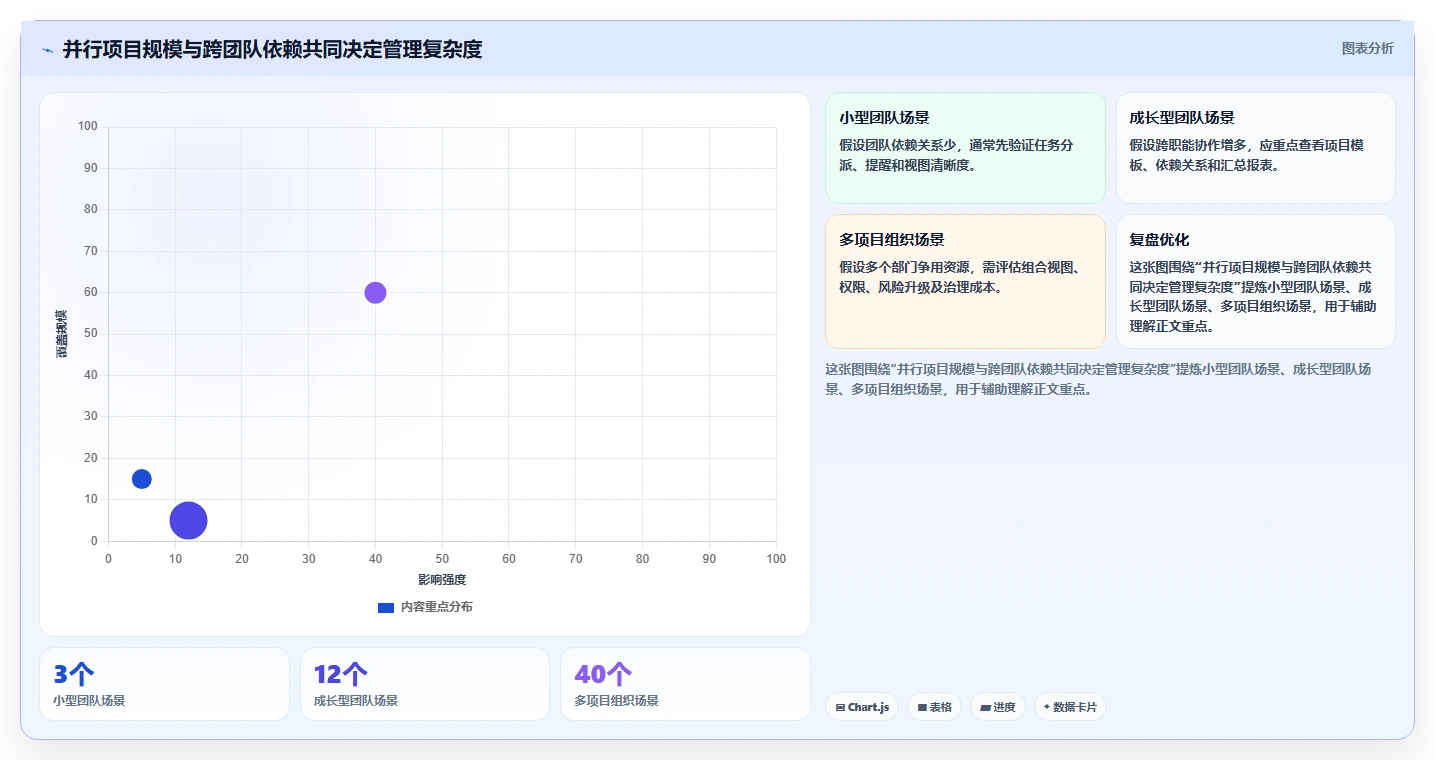1435x760 pixels.
Task: Open the 小型团队场景 green card
Action: pos(965,148)
